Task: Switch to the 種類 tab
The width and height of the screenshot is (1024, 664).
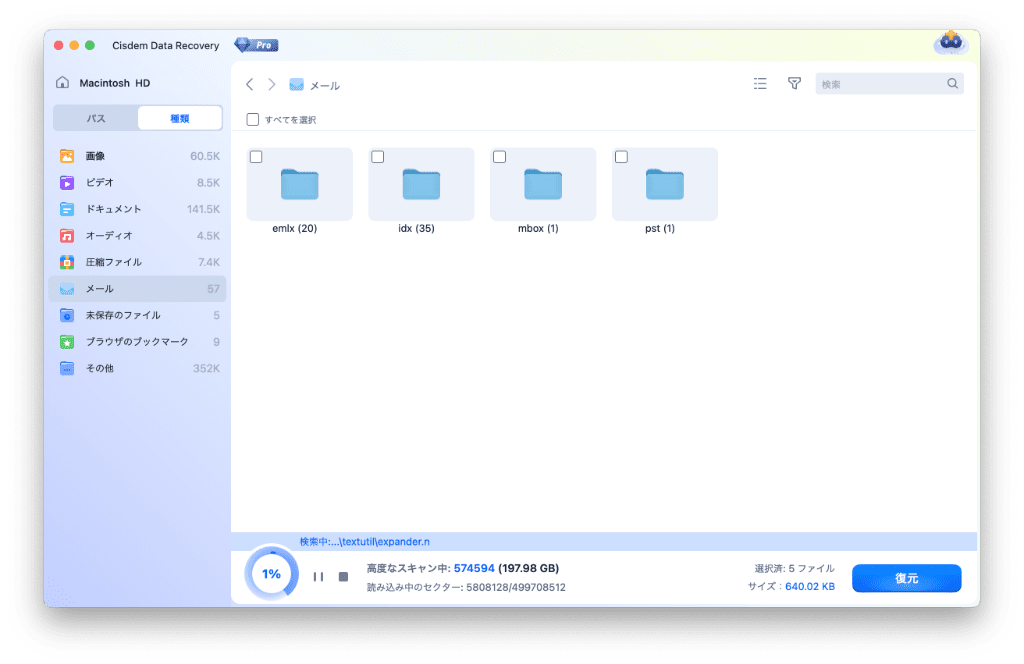Action: pyautogui.click(x=180, y=118)
